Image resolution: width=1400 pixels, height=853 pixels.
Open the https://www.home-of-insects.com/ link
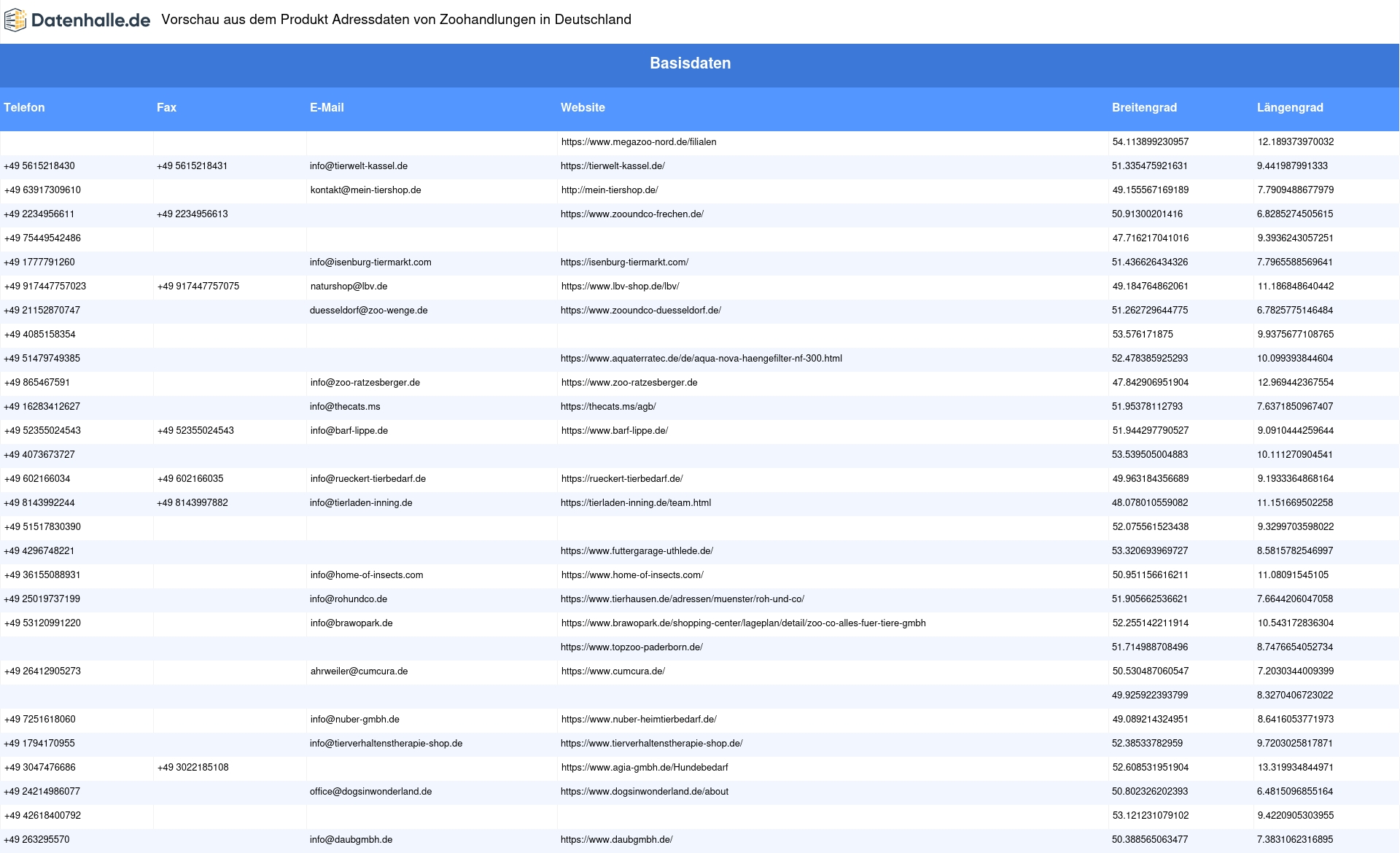click(x=632, y=575)
